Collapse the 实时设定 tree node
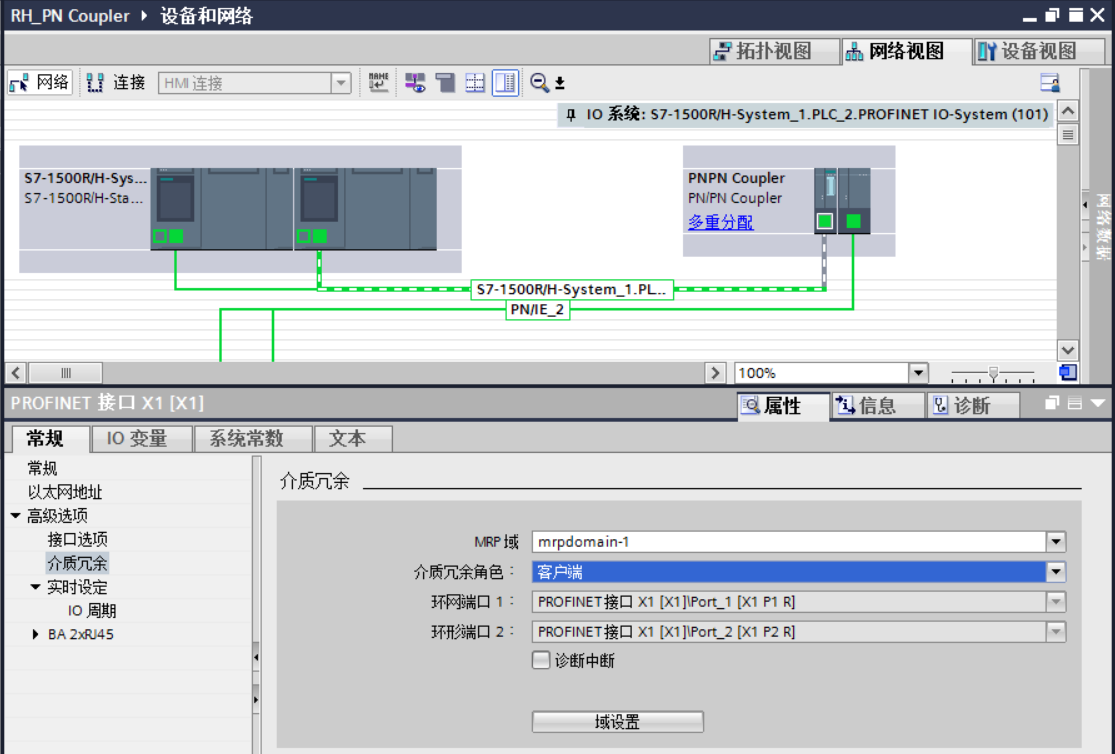 tap(36, 587)
